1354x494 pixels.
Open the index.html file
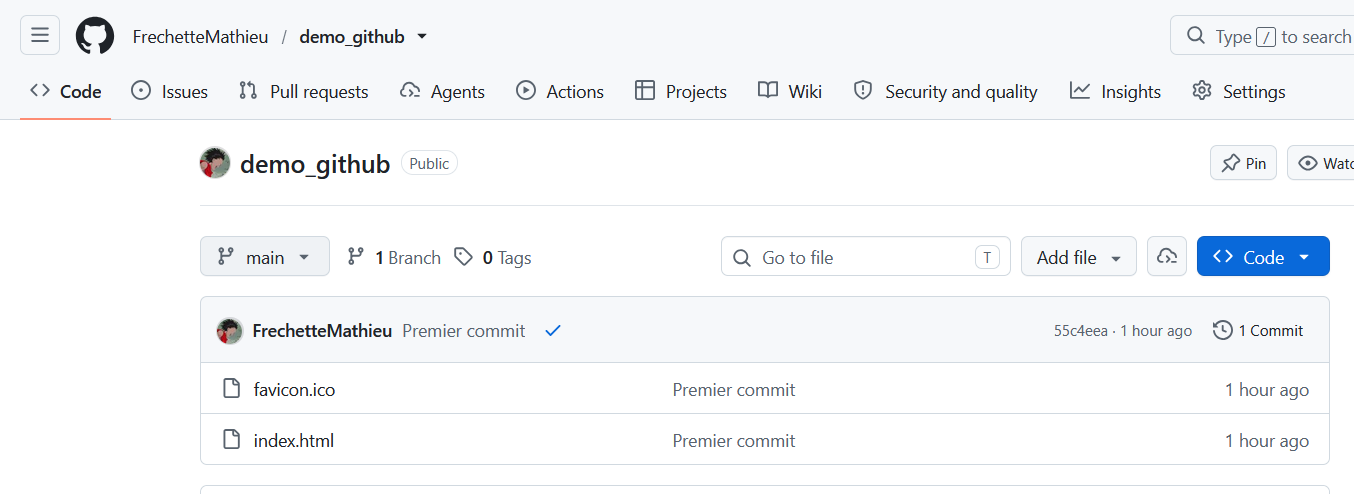click(294, 441)
